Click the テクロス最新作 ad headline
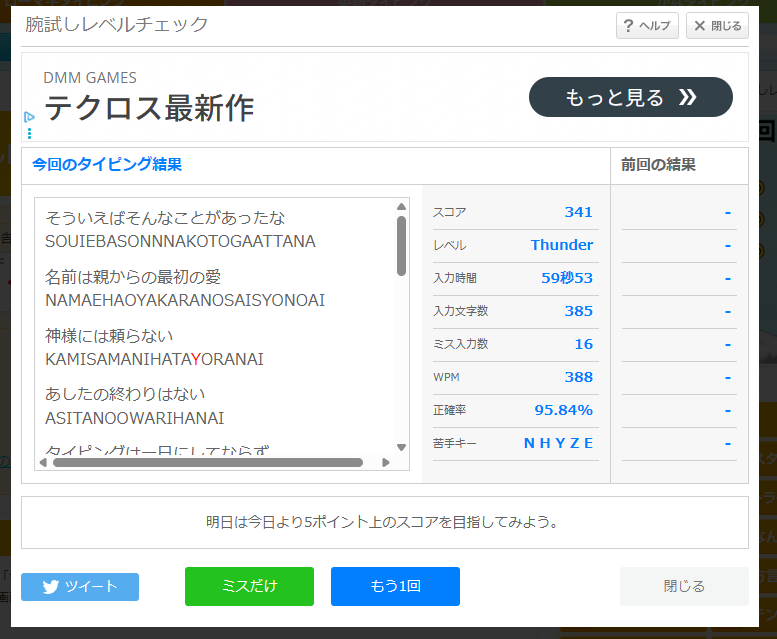This screenshot has width=777, height=639. (149, 108)
